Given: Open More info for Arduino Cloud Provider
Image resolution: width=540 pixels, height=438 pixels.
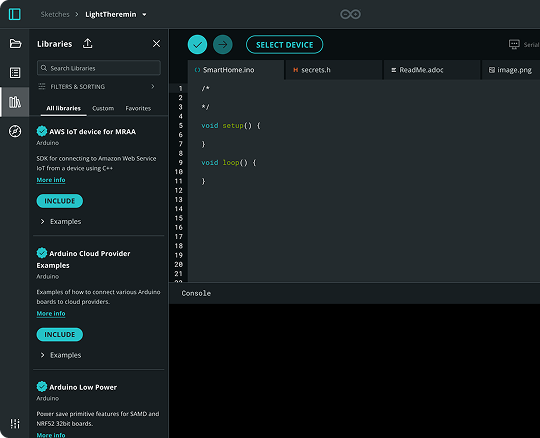Looking at the screenshot, I should 51,313.
